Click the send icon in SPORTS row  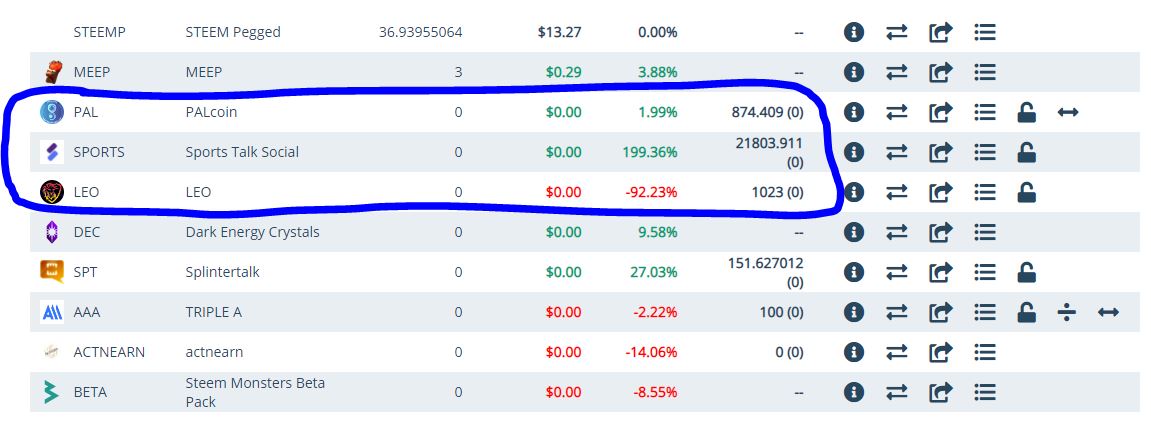pos(940,152)
